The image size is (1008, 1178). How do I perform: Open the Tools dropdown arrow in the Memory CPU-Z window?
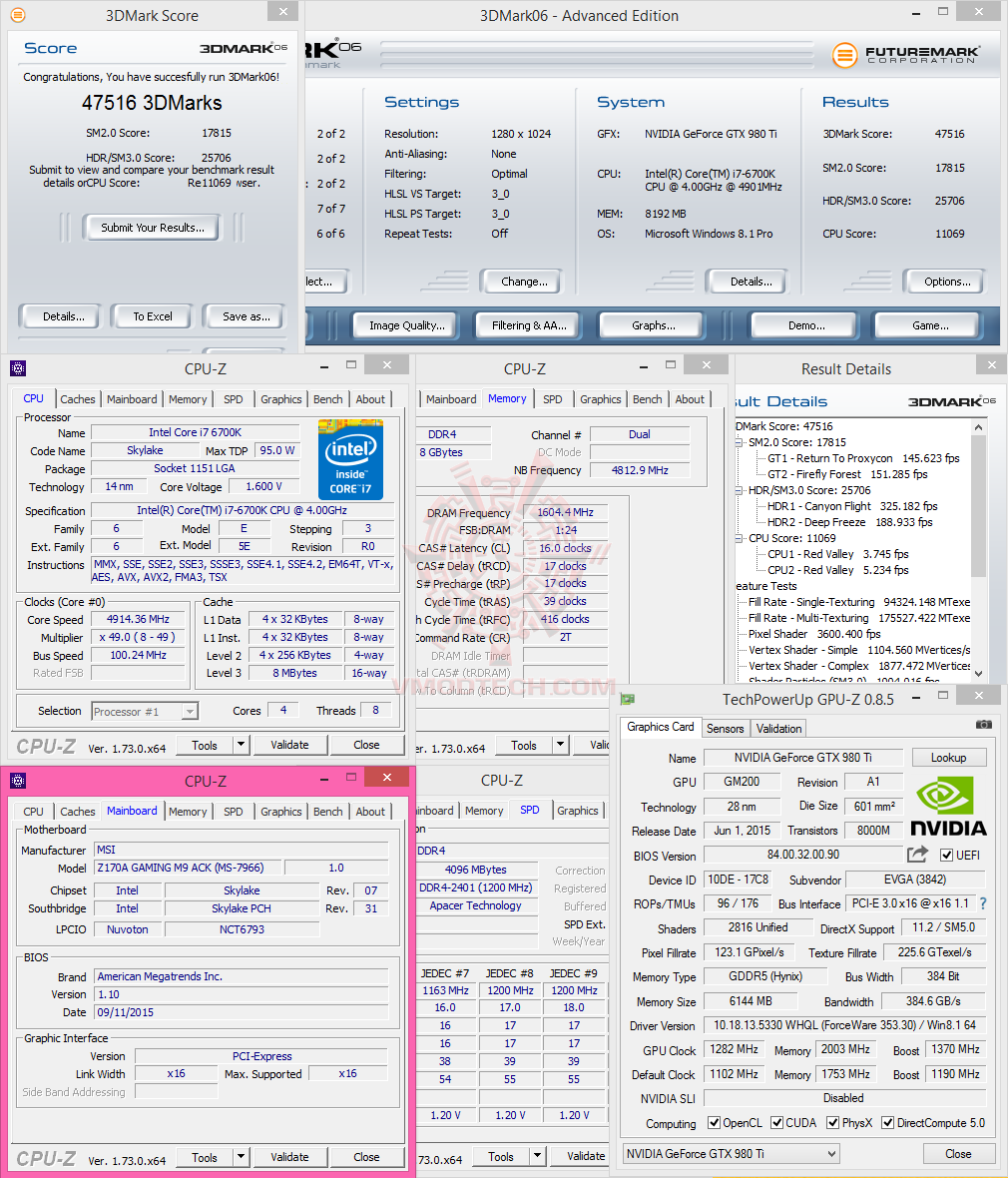point(560,746)
